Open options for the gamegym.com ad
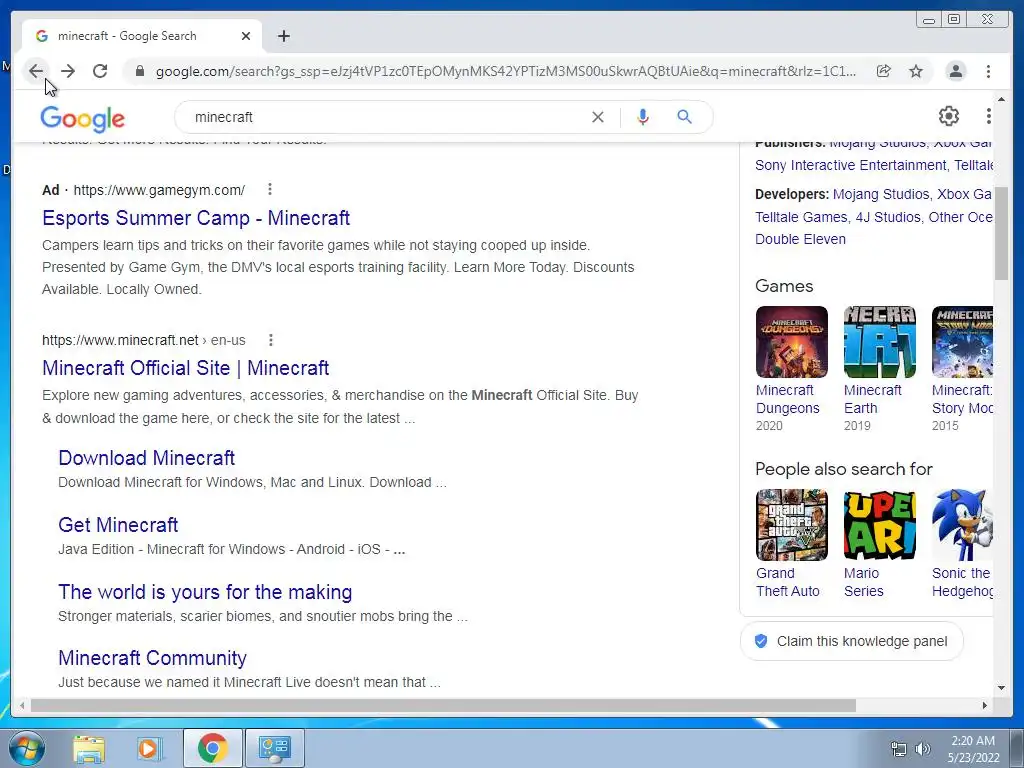This screenshot has width=1024, height=768. [270, 189]
